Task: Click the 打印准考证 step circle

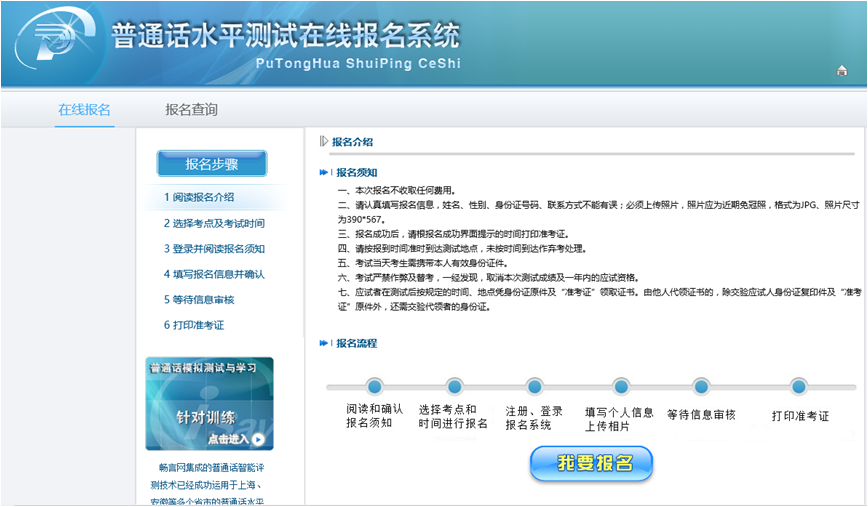Action: (798, 387)
